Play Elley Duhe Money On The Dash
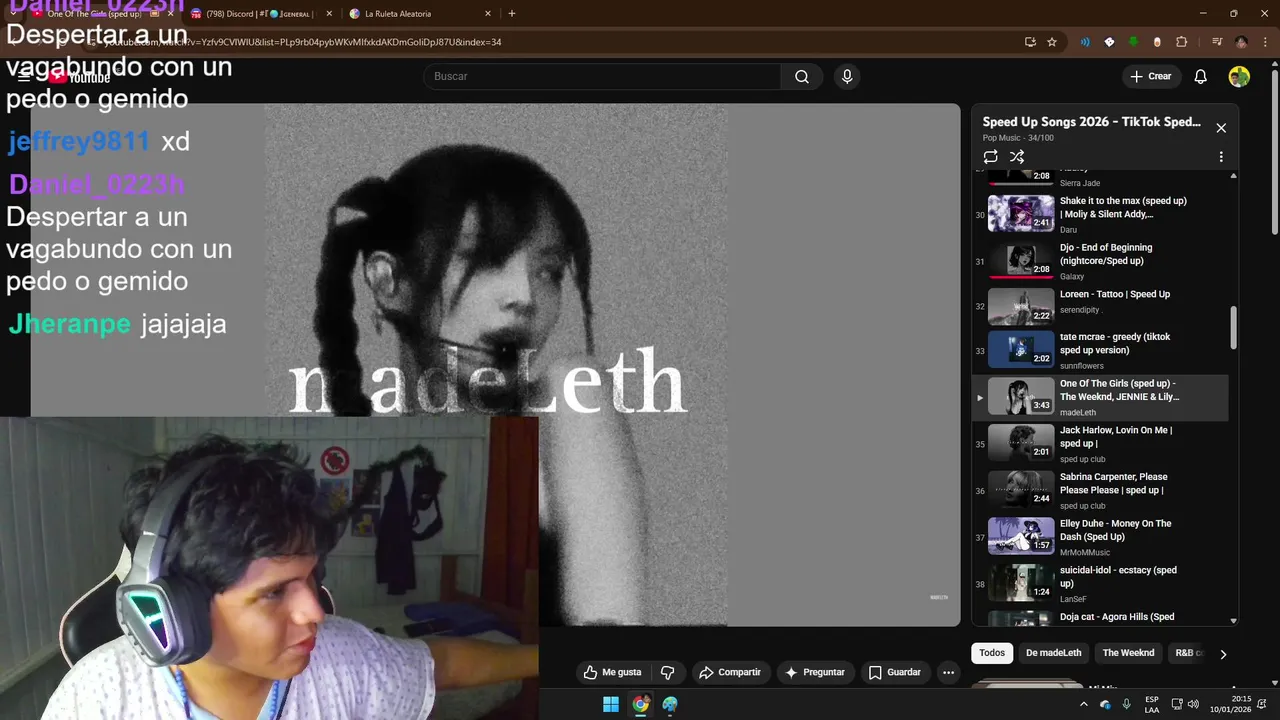 tap(1100, 537)
